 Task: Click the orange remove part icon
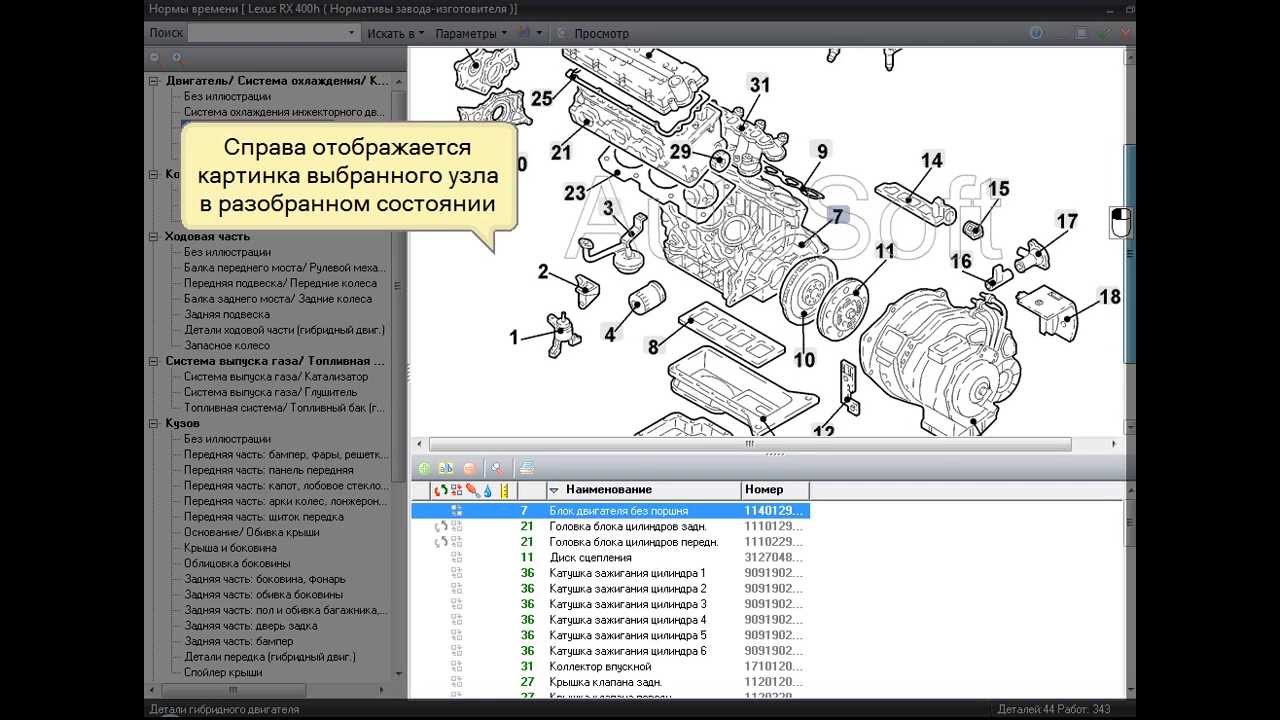coord(469,468)
